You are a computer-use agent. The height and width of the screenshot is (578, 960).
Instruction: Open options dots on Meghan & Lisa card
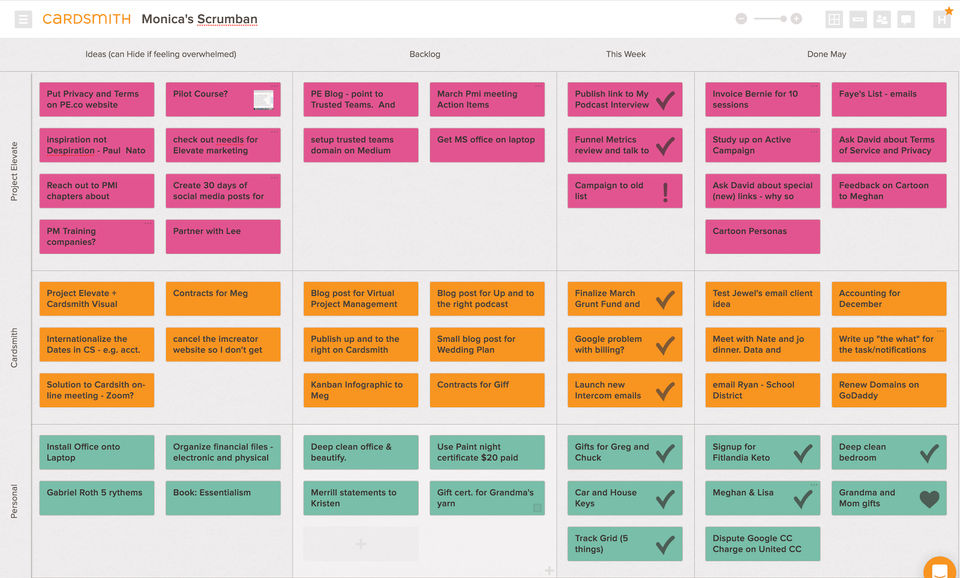pos(814,486)
